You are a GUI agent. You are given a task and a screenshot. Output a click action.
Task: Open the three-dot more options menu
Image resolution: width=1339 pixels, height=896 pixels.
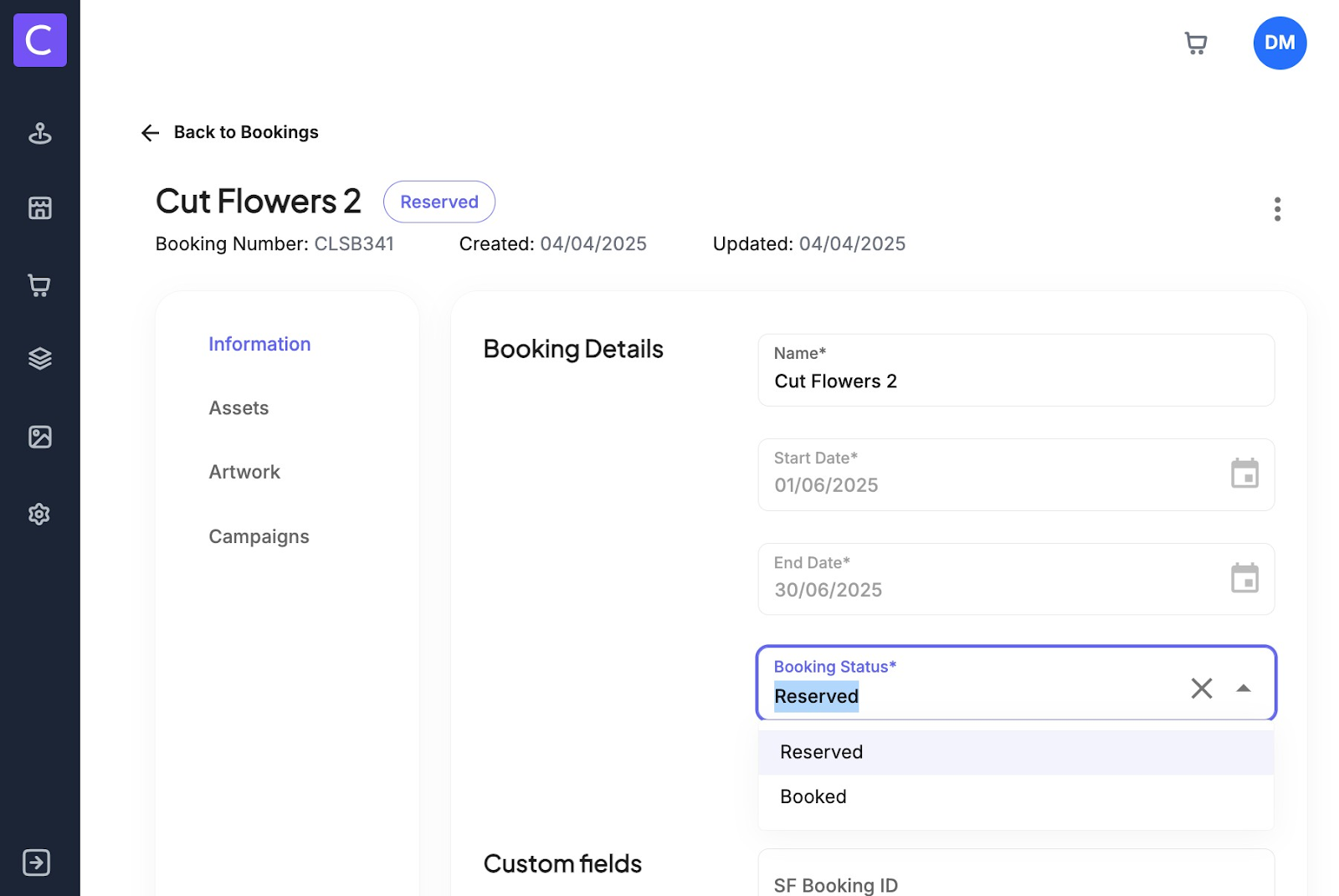click(x=1276, y=209)
